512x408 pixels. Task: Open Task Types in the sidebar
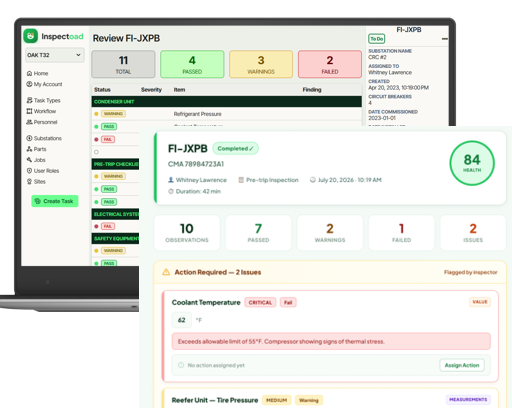tap(44, 100)
